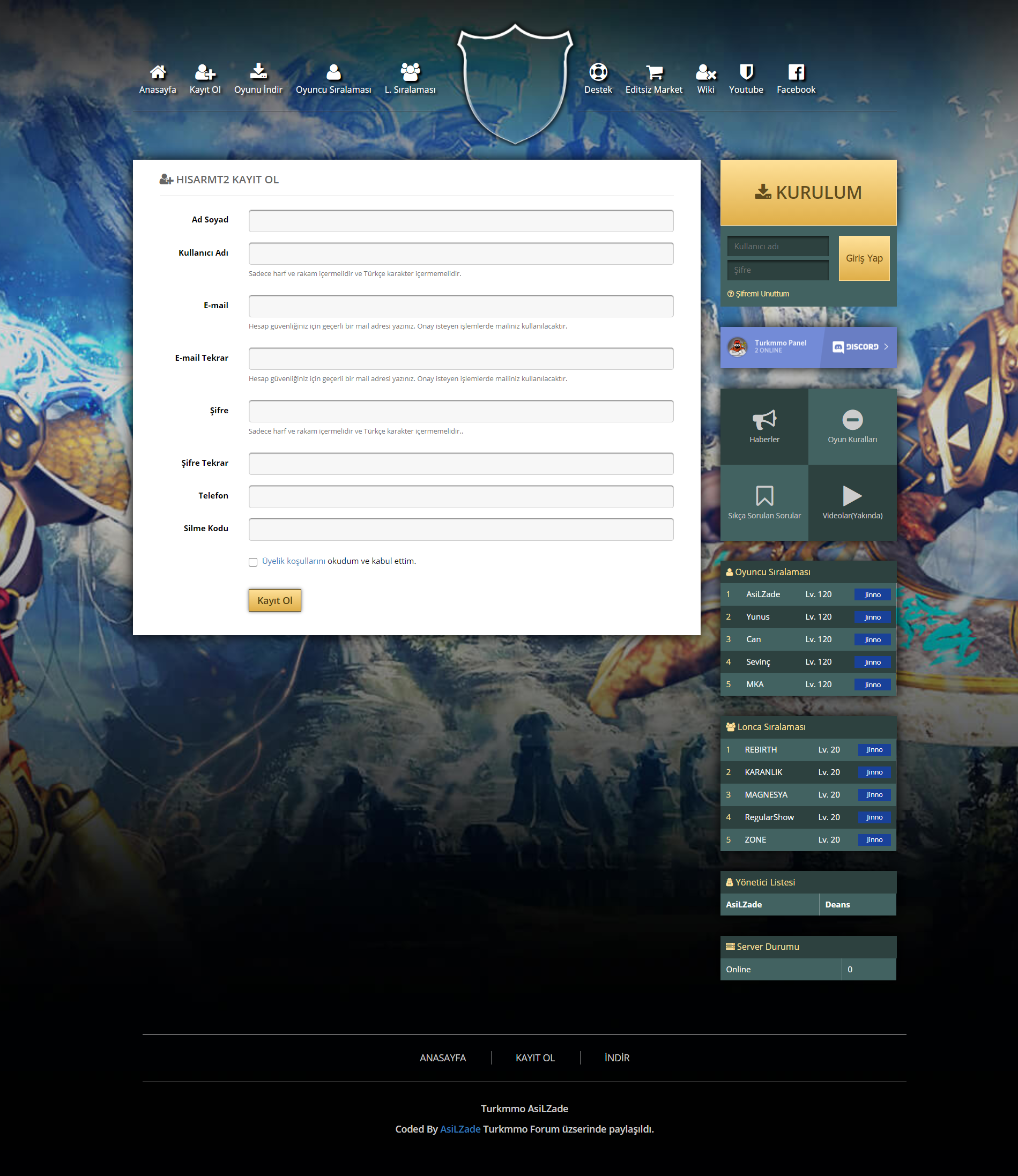The image size is (1018, 1176).
Task: Select guild REBIRTH in Lonca Sıralaması
Action: click(x=761, y=750)
